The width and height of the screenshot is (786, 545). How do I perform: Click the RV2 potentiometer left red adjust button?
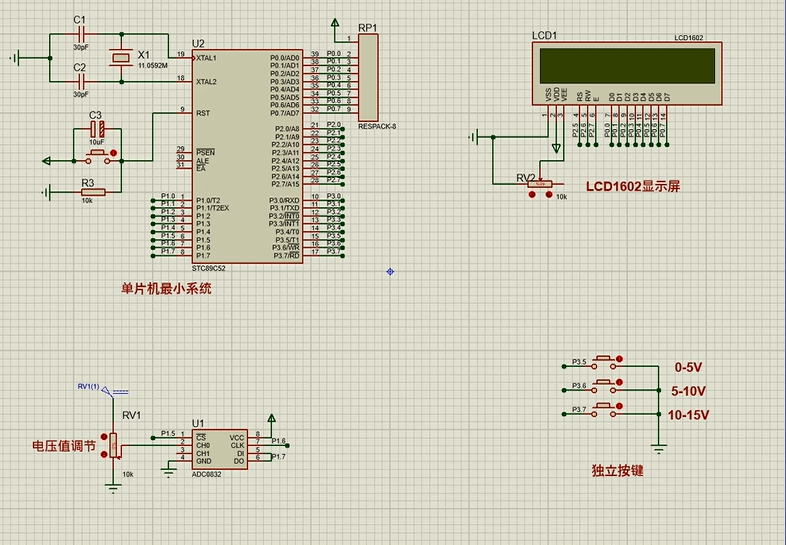pos(532,195)
